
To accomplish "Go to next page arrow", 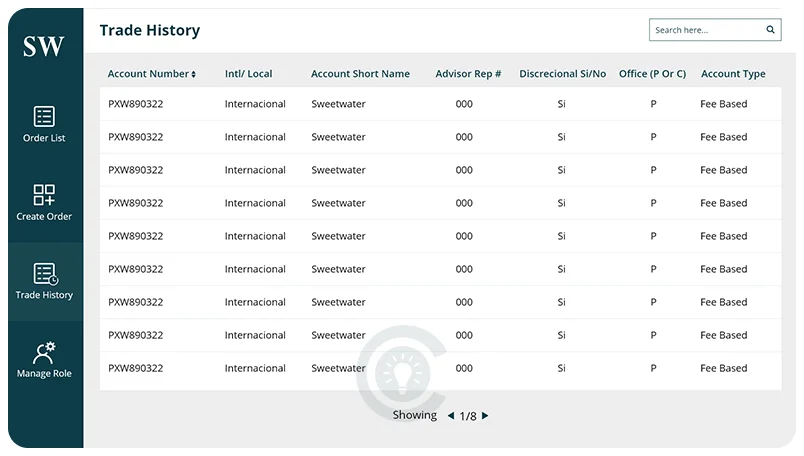I will pyautogui.click(x=485, y=415).
